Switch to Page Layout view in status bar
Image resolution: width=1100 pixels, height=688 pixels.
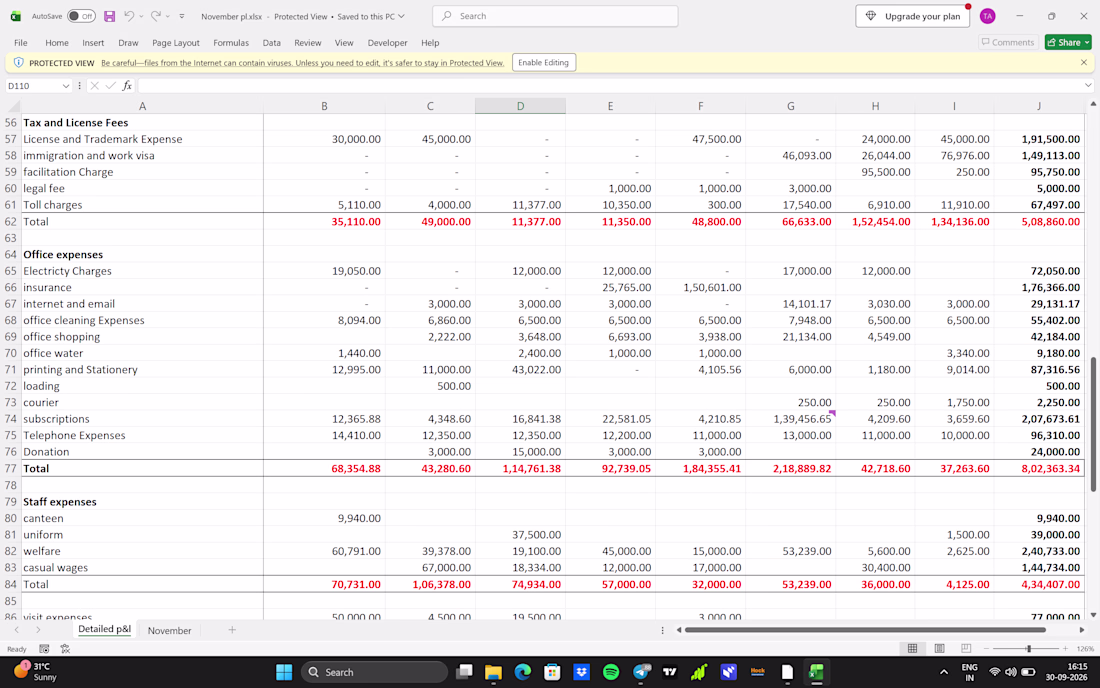(x=939, y=649)
